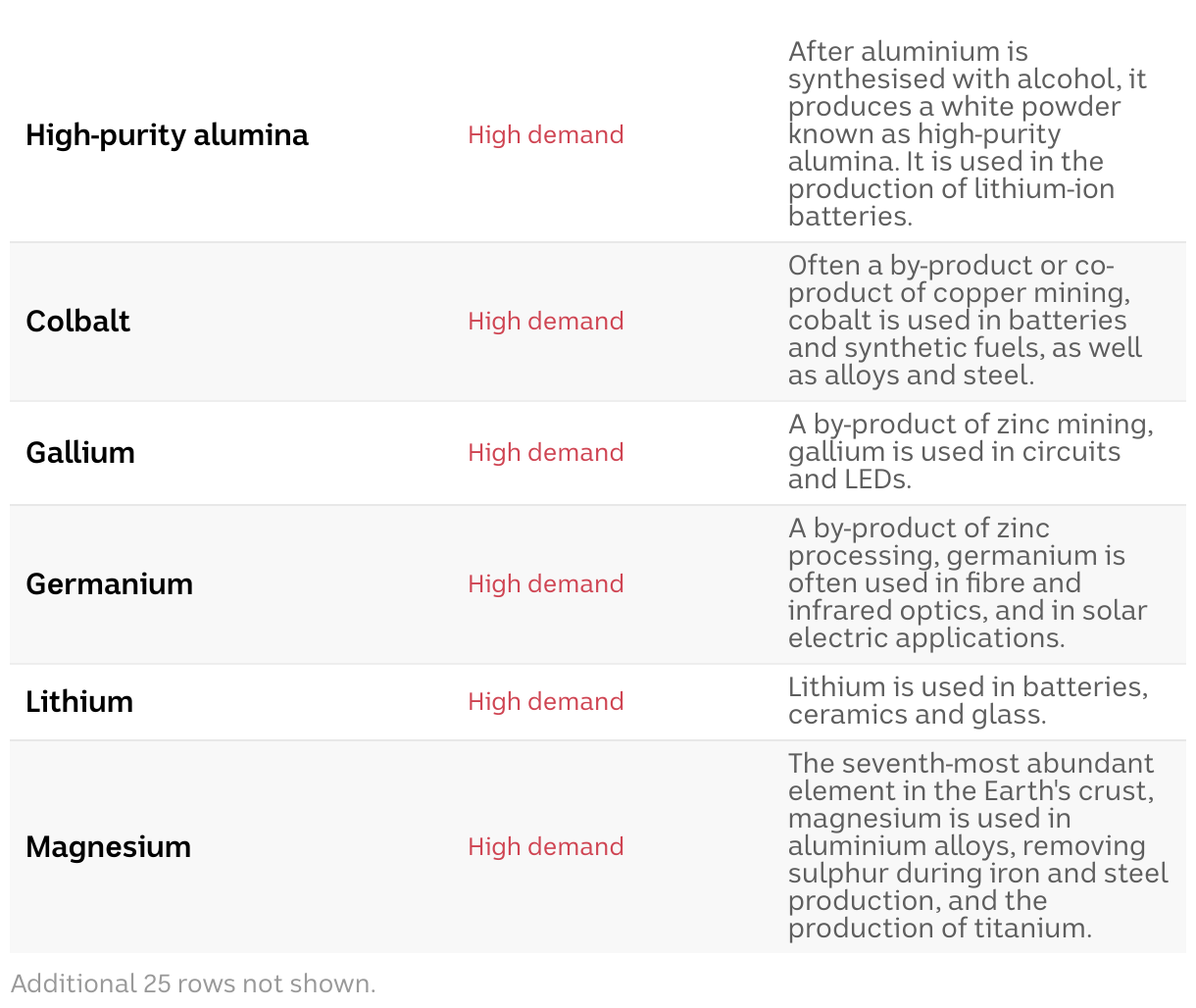Select the Magnesium row name
This screenshot has height=1008, width=1196.
(108, 846)
